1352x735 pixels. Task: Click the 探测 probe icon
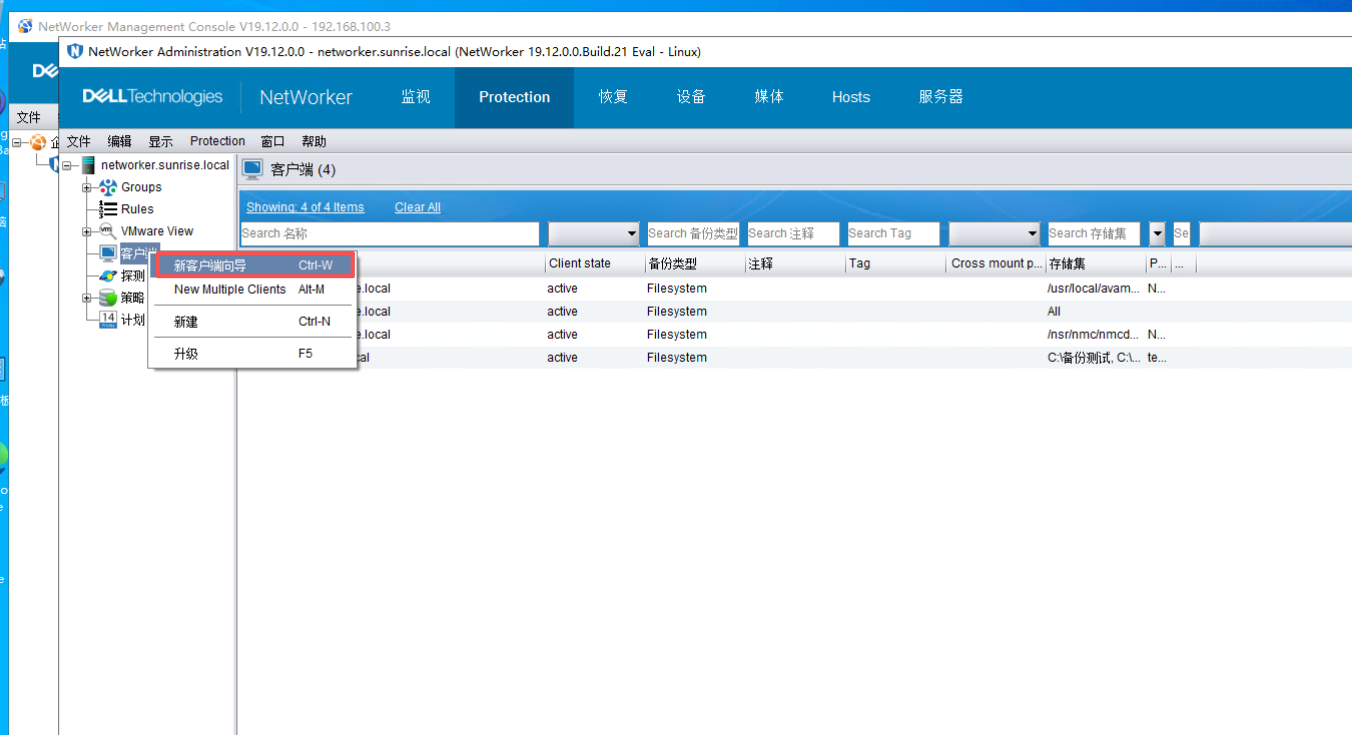pos(108,275)
